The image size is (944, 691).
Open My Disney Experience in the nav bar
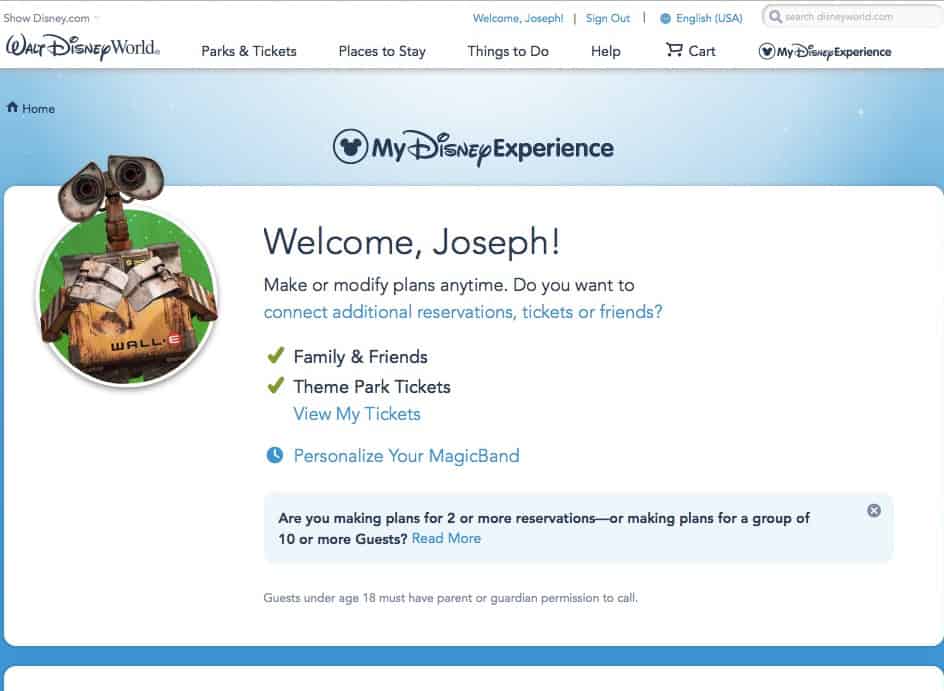click(825, 52)
